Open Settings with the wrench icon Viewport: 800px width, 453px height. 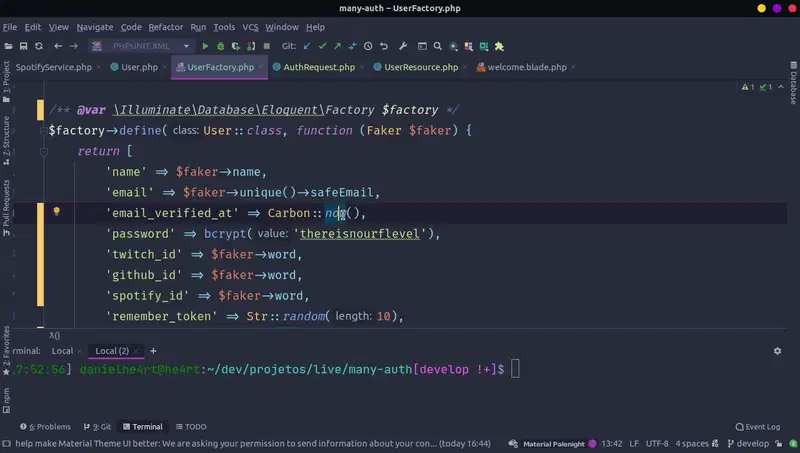(403, 46)
